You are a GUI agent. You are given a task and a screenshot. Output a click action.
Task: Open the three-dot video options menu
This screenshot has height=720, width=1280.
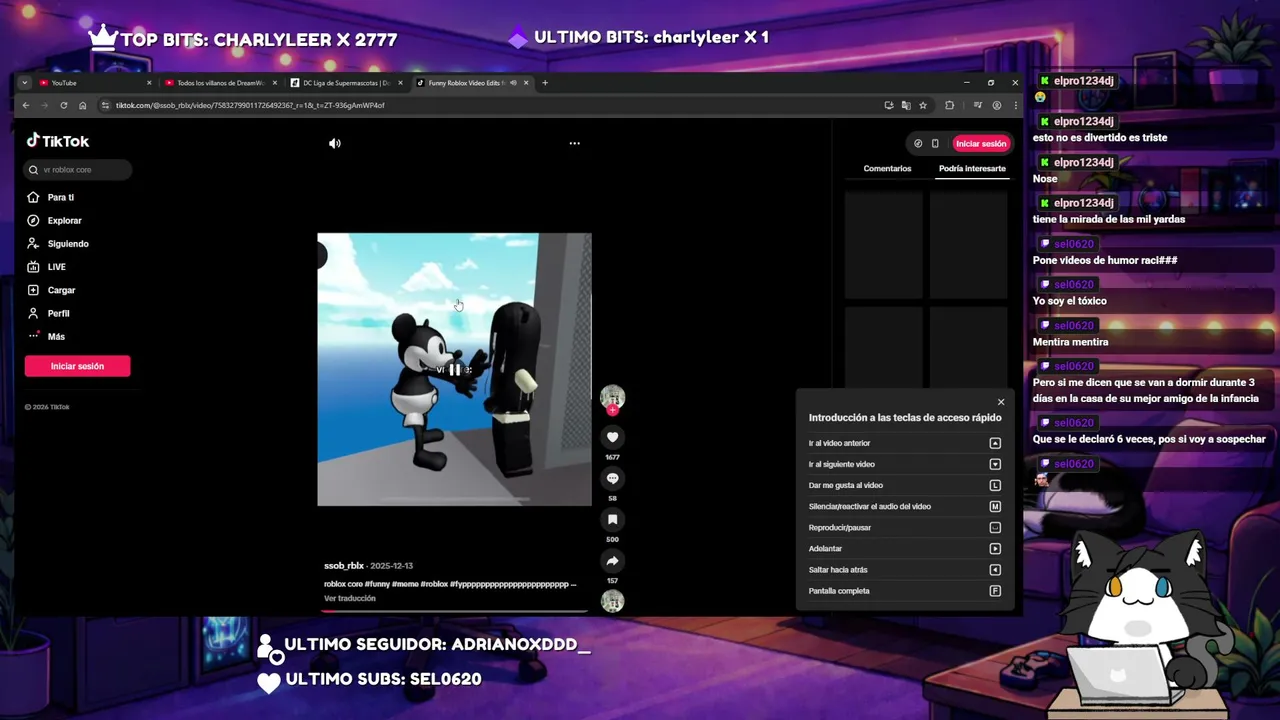[574, 143]
